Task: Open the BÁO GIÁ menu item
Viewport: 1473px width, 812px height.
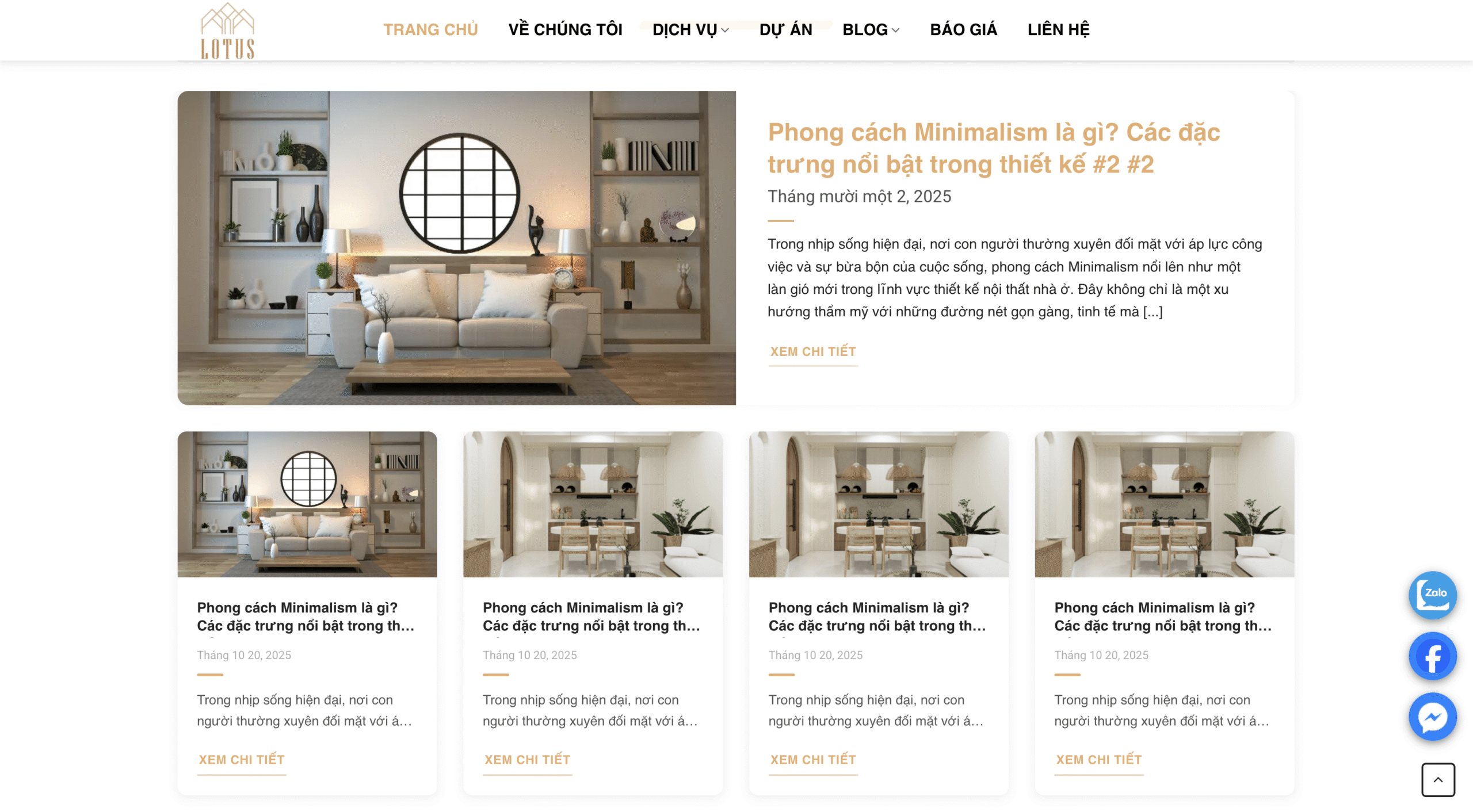Action: click(x=963, y=29)
